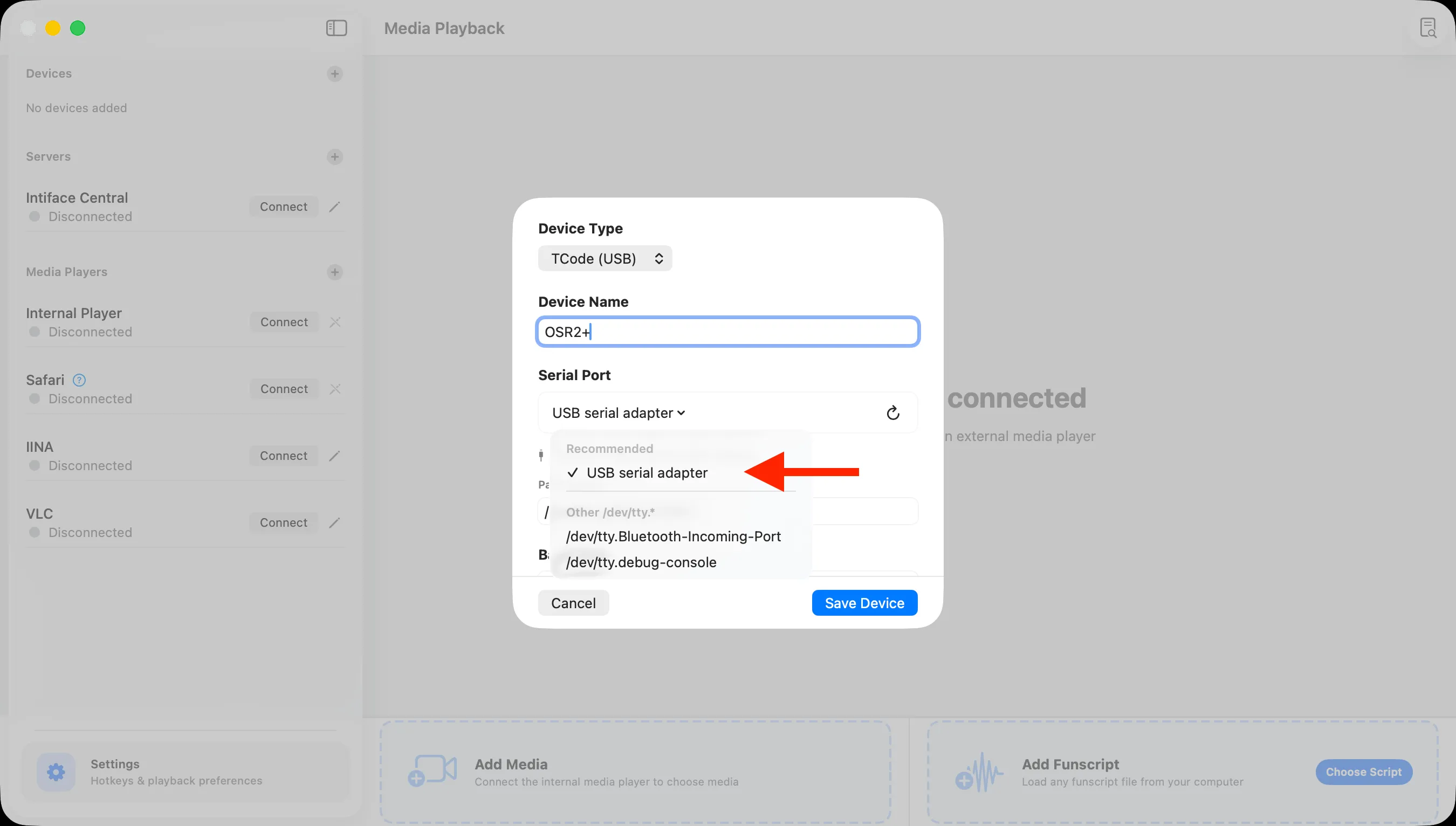Click the document inspector icon top right

pos(1428,28)
